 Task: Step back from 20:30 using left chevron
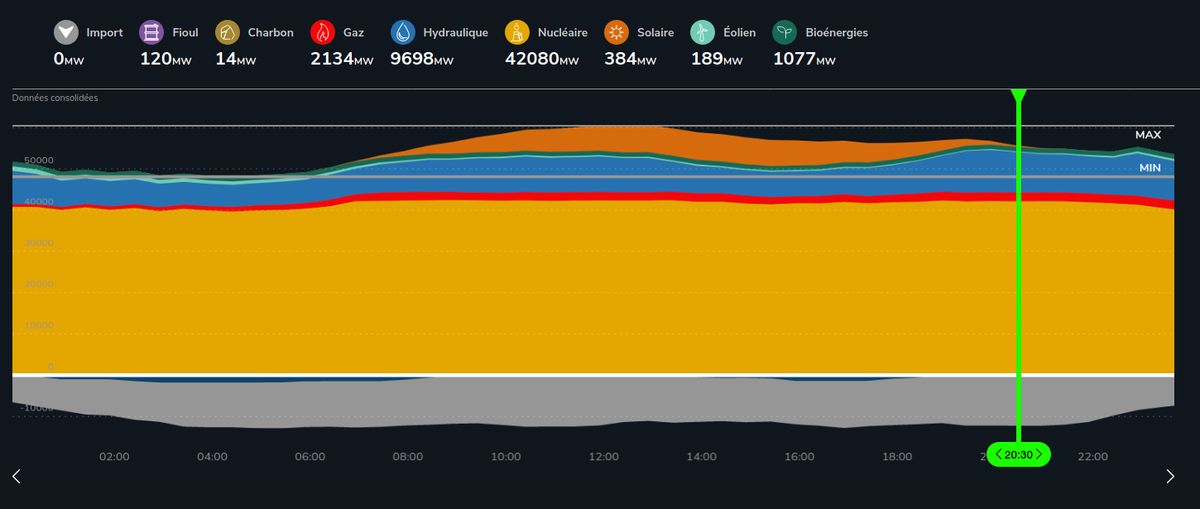click(997, 455)
